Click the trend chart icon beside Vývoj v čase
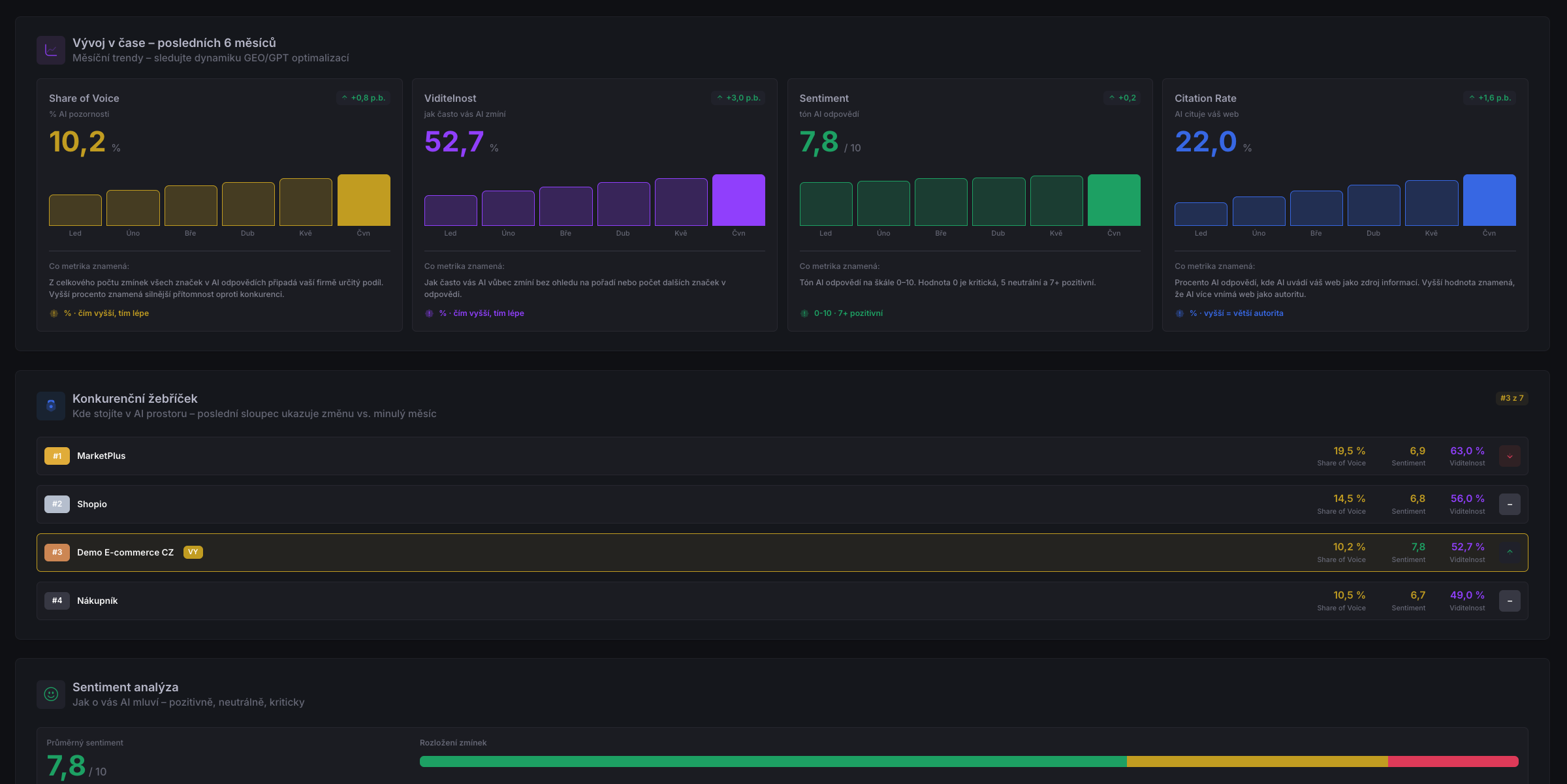 pos(51,50)
